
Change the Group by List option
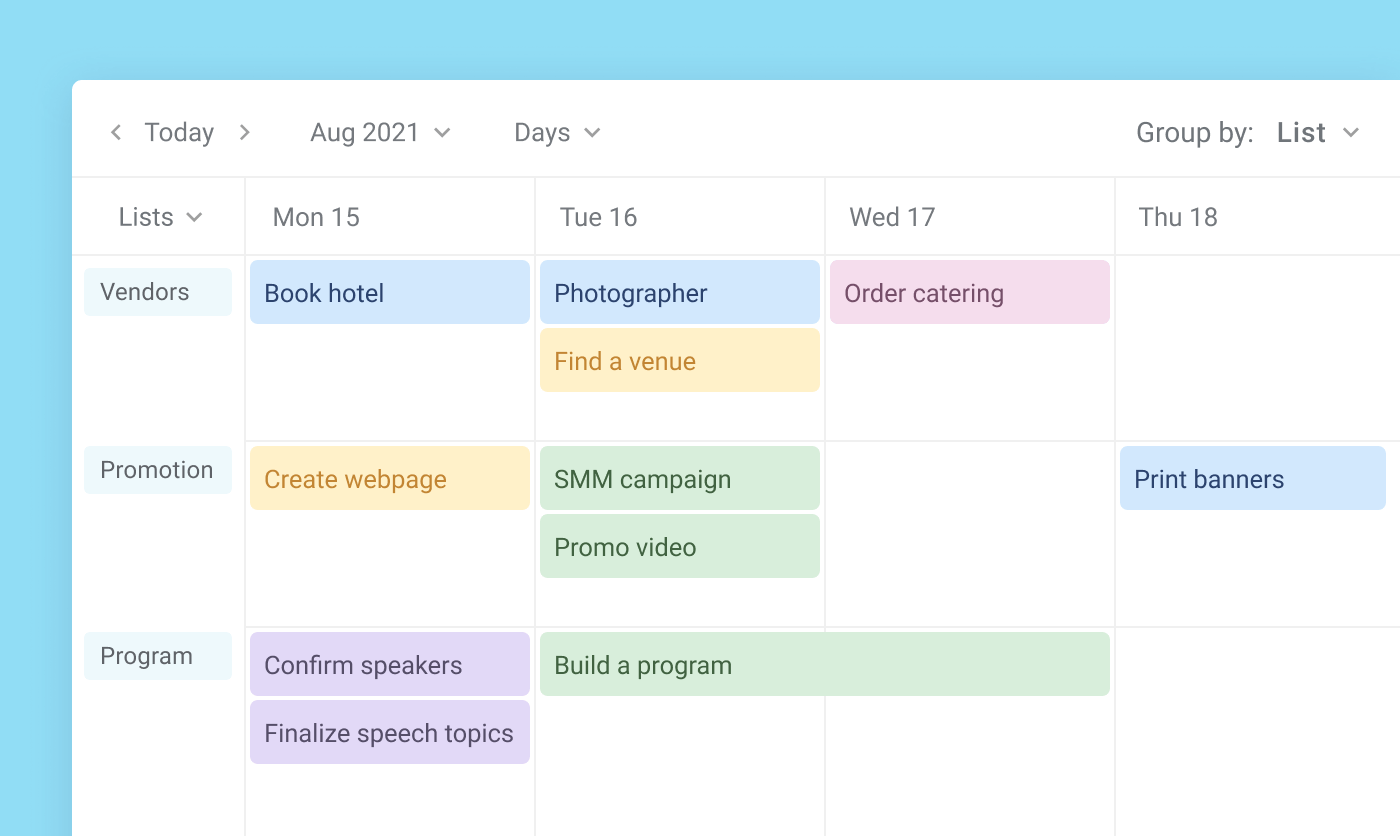(x=1318, y=133)
